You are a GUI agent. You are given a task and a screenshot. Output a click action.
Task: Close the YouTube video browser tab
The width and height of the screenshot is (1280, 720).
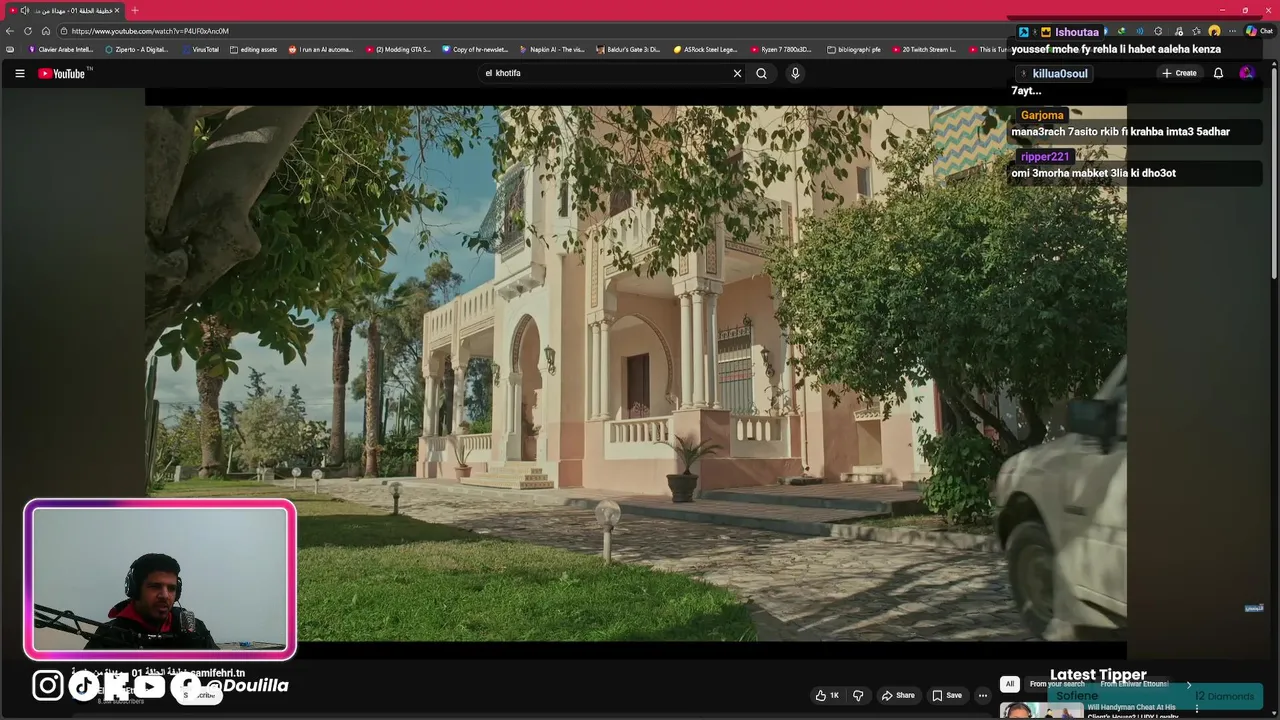[117, 10]
